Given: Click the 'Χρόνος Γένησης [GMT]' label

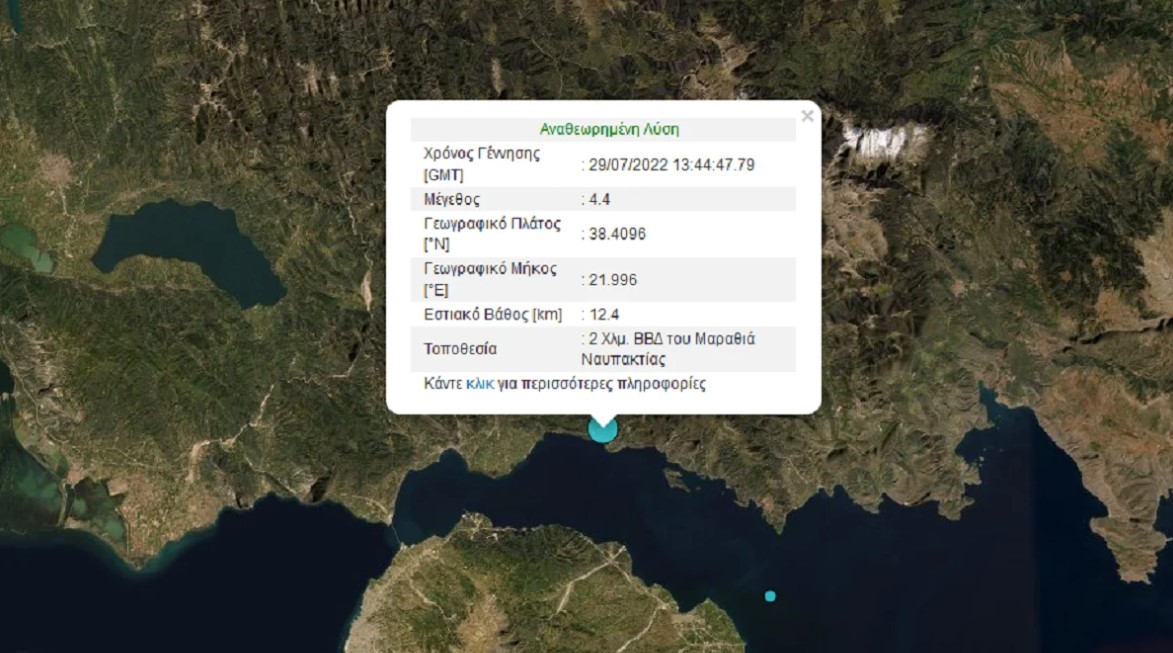Looking at the screenshot, I should (482, 164).
